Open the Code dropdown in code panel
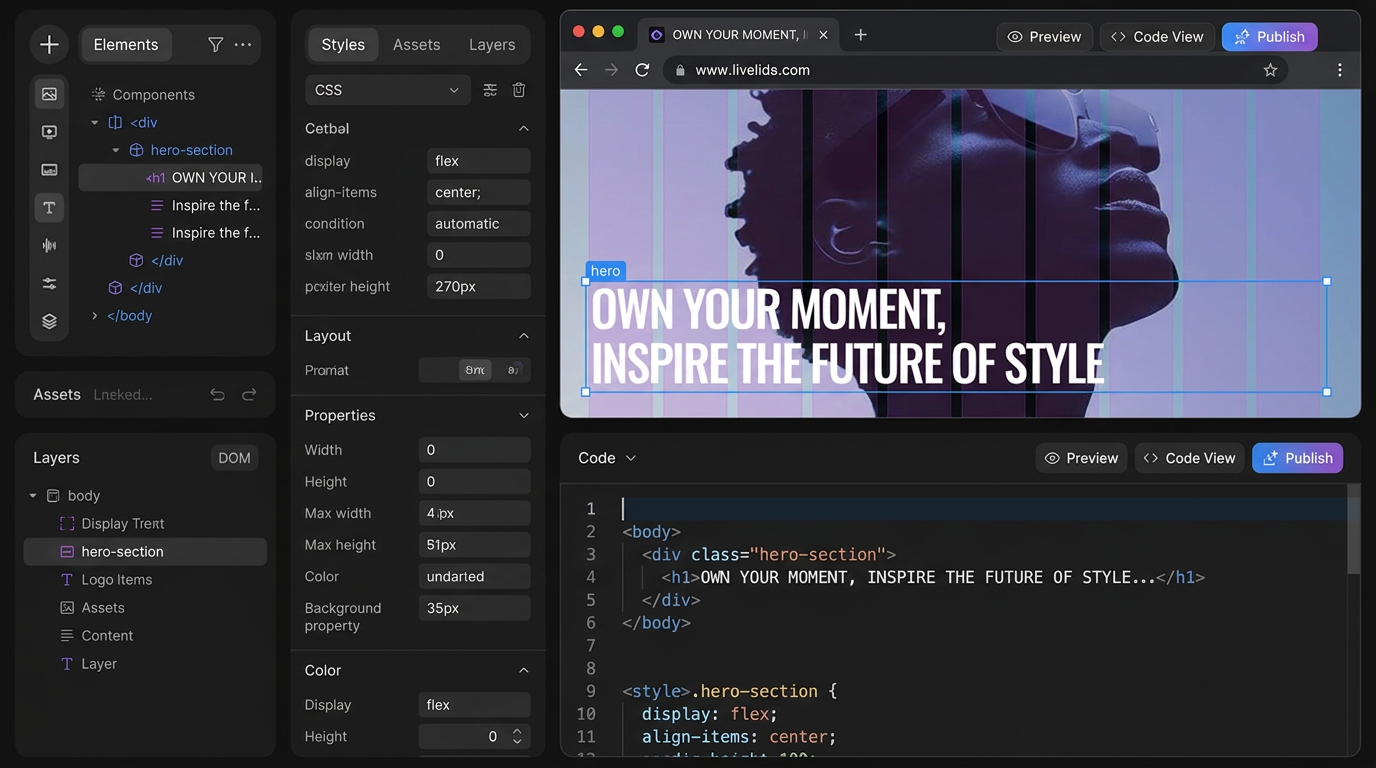The image size is (1376, 768). (x=607, y=458)
